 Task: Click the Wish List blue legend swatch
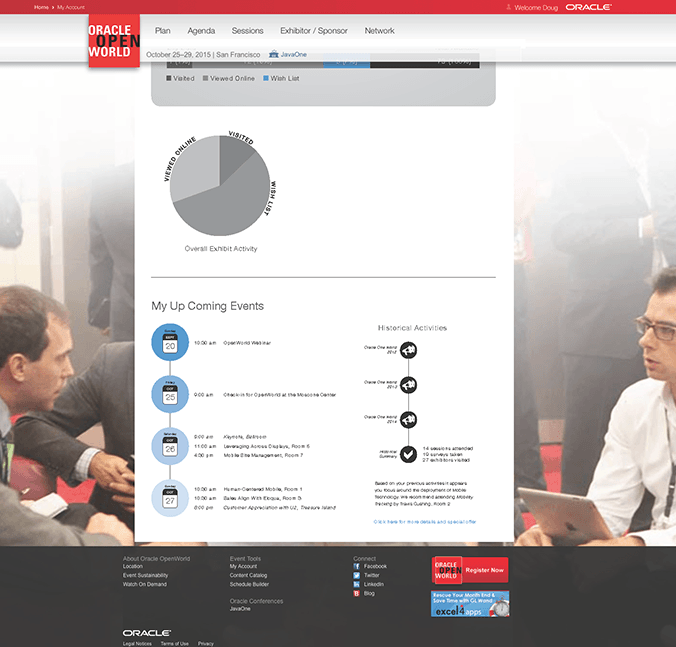coord(266,78)
